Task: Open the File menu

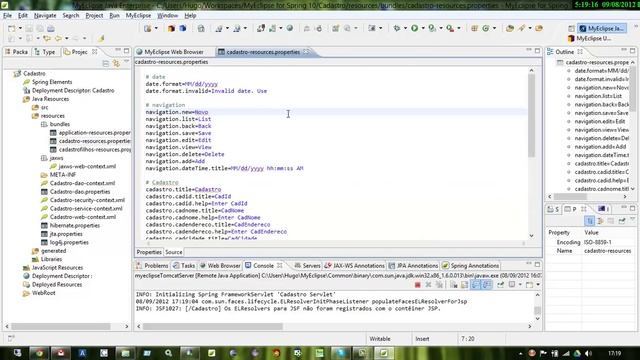Action: click(x=7, y=16)
